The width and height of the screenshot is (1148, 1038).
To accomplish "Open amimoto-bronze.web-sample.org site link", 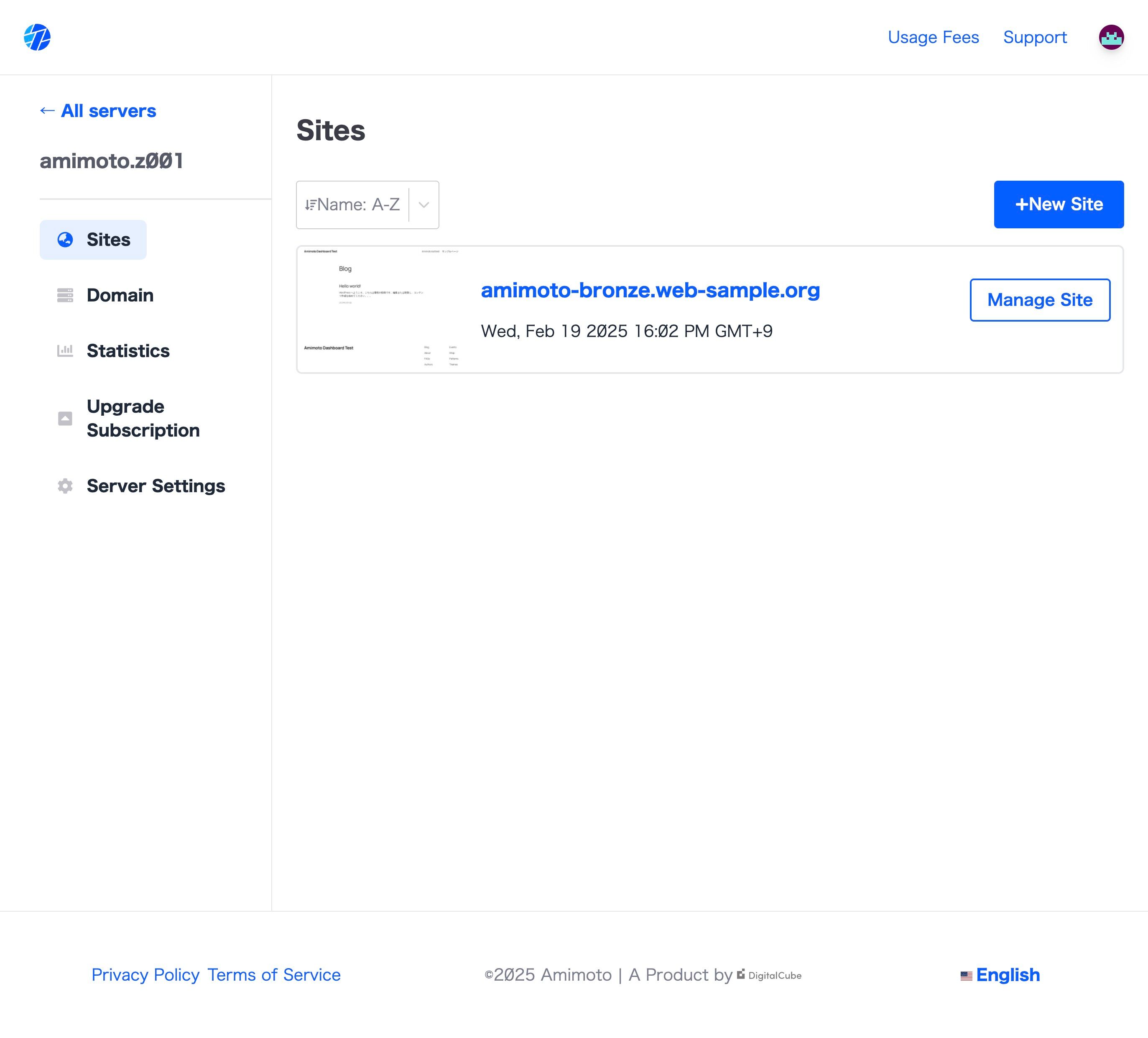I will click(650, 291).
